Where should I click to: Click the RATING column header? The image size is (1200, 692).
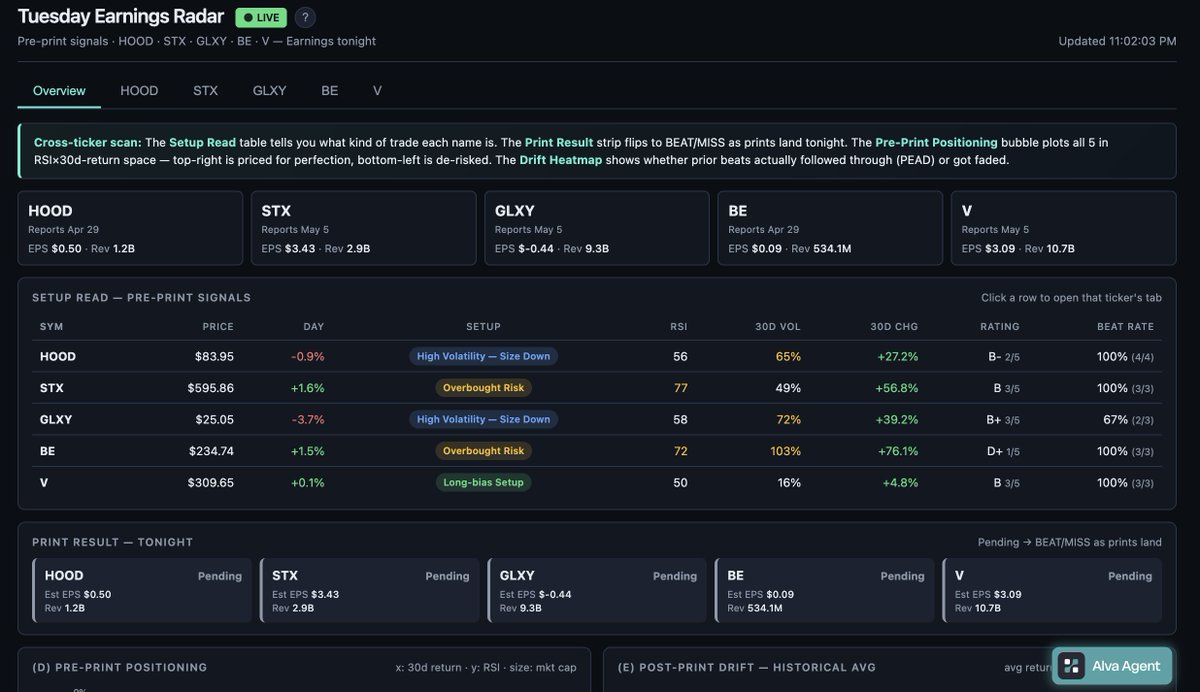[x=1000, y=326]
